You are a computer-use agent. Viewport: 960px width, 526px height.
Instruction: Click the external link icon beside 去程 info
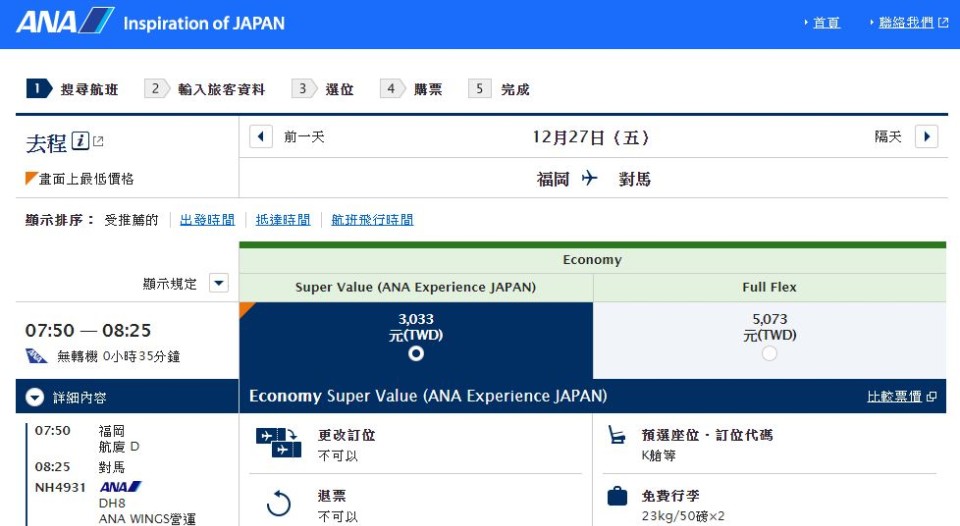[x=98, y=141]
